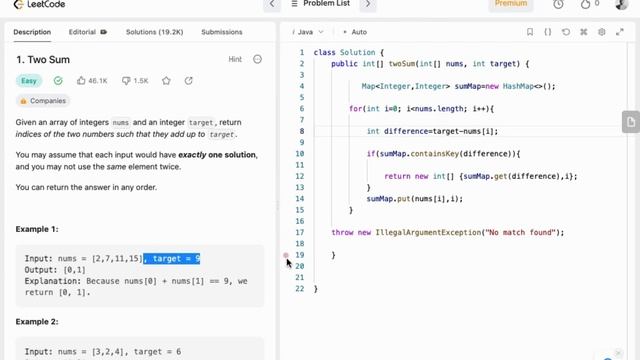
Task: Switch to the Editorial tab
Action: coord(87,32)
